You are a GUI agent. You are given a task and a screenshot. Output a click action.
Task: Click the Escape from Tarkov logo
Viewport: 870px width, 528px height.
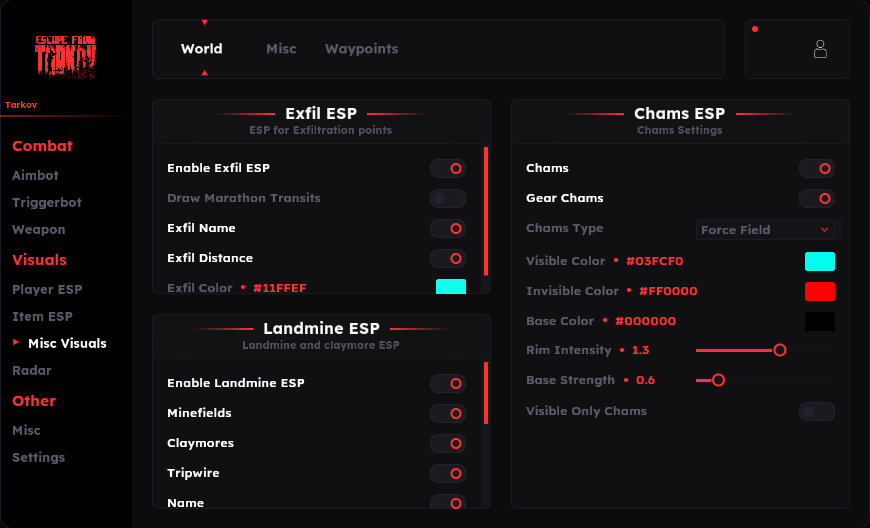point(65,56)
